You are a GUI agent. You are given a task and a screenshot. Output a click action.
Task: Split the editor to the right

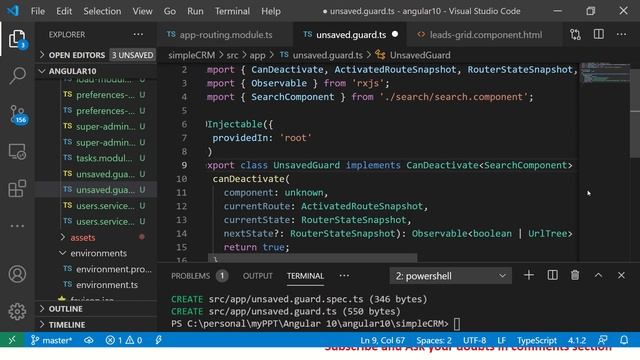pos(599,34)
